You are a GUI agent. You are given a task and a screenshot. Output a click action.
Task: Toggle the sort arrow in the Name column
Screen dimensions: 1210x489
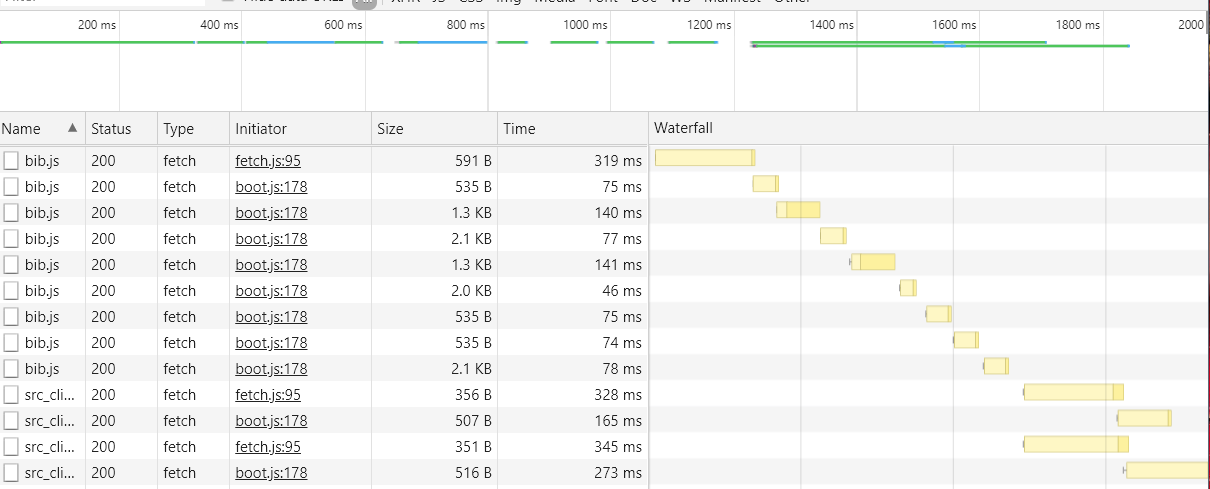(x=71, y=128)
